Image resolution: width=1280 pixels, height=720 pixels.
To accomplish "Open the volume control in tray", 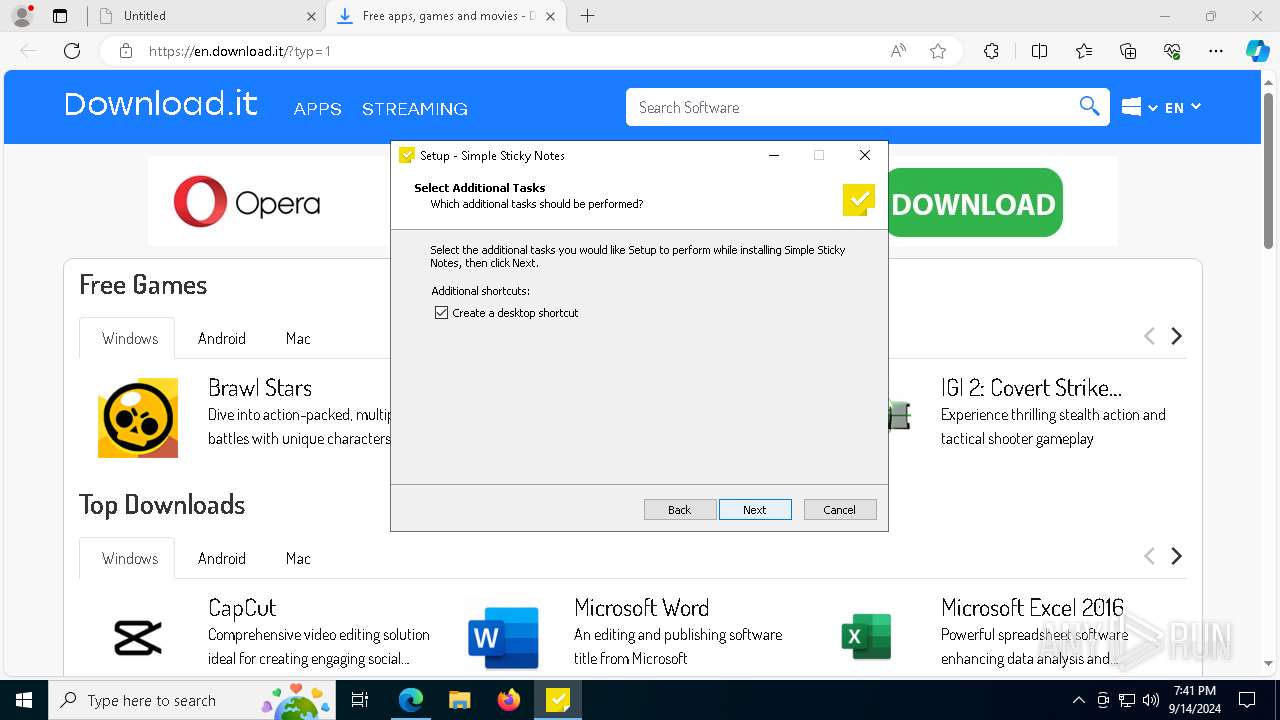I will [1151, 700].
